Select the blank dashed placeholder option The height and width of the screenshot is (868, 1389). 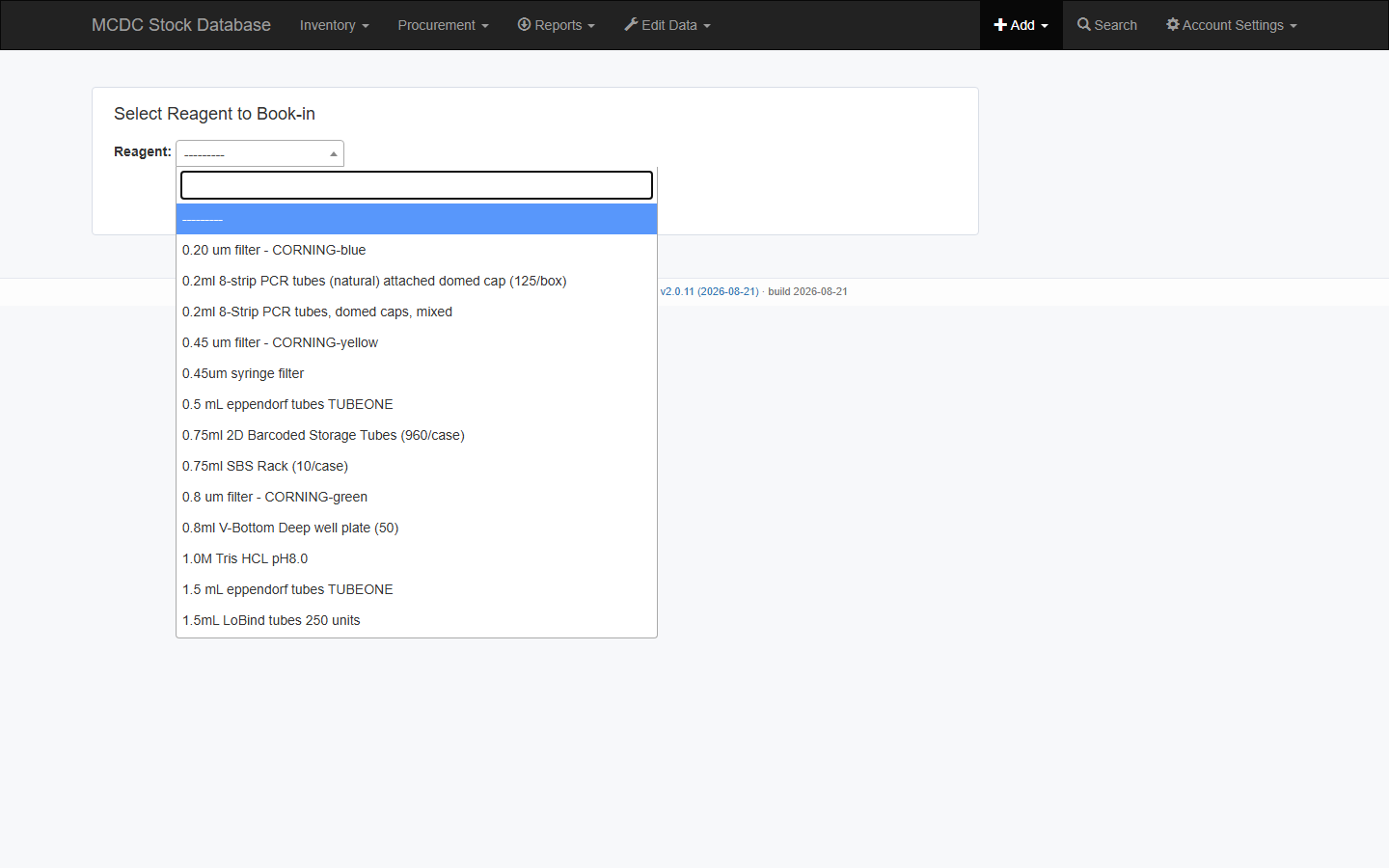417,219
